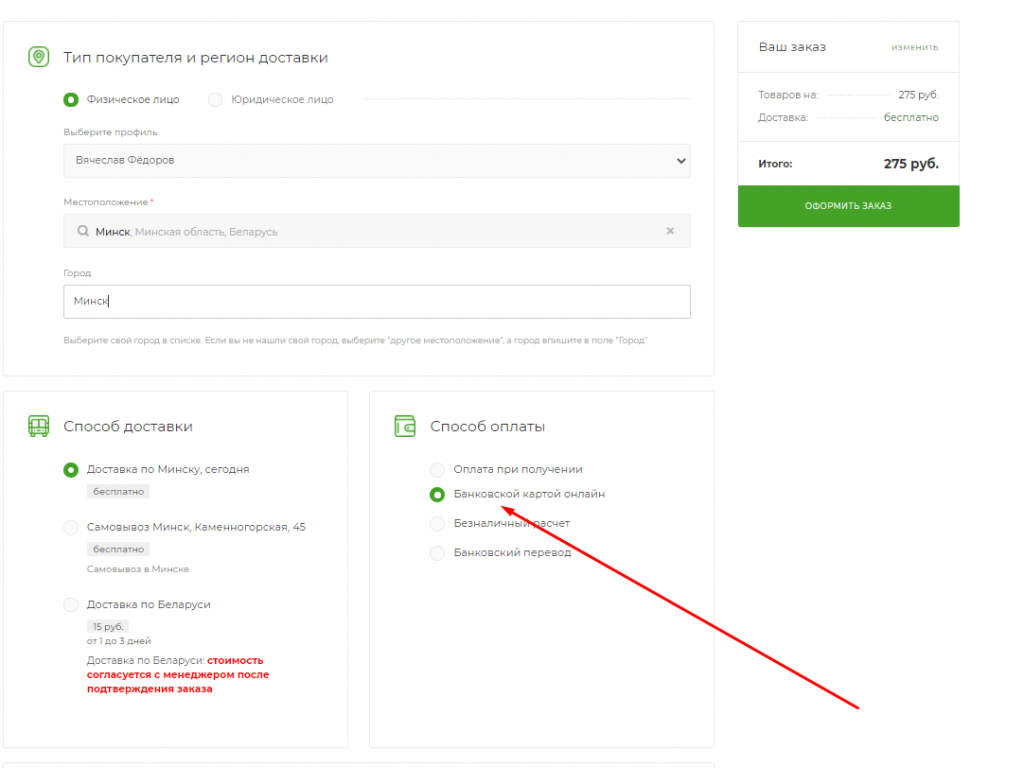This screenshot has height=768, width=1024.
Task: Click the bus icon next to Способ доставки
Action: pyautogui.click(x=38, y=427)
